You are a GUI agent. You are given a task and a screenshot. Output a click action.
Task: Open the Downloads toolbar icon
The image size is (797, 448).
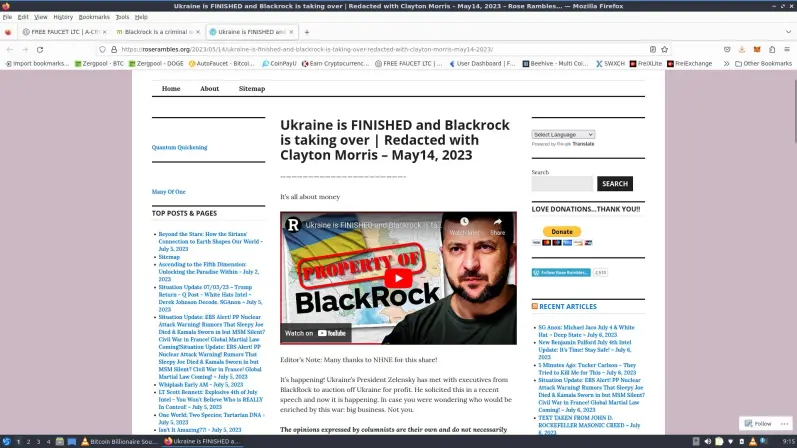[742, 49]
